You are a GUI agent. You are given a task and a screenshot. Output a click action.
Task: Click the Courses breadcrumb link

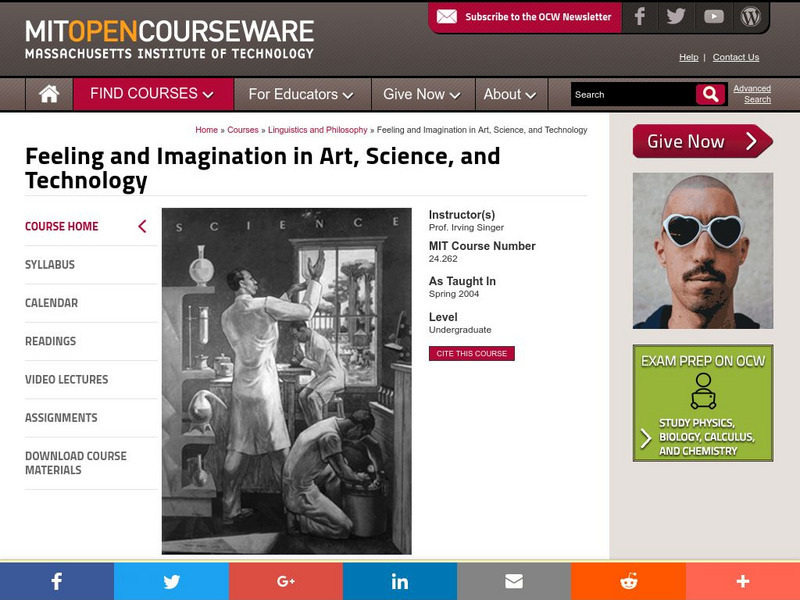click(243, 130)
